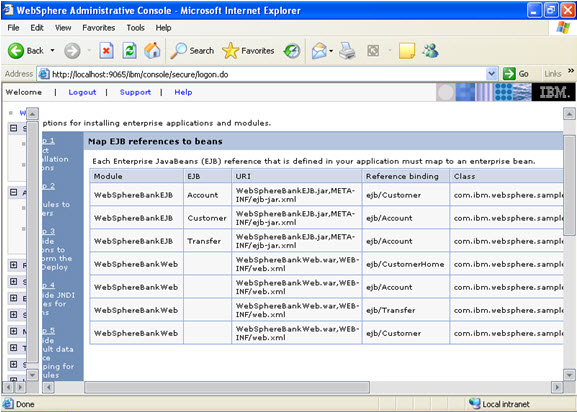Screen dimensions: 577x412
Task: Click the console Help link
Action: pos(183,92)
